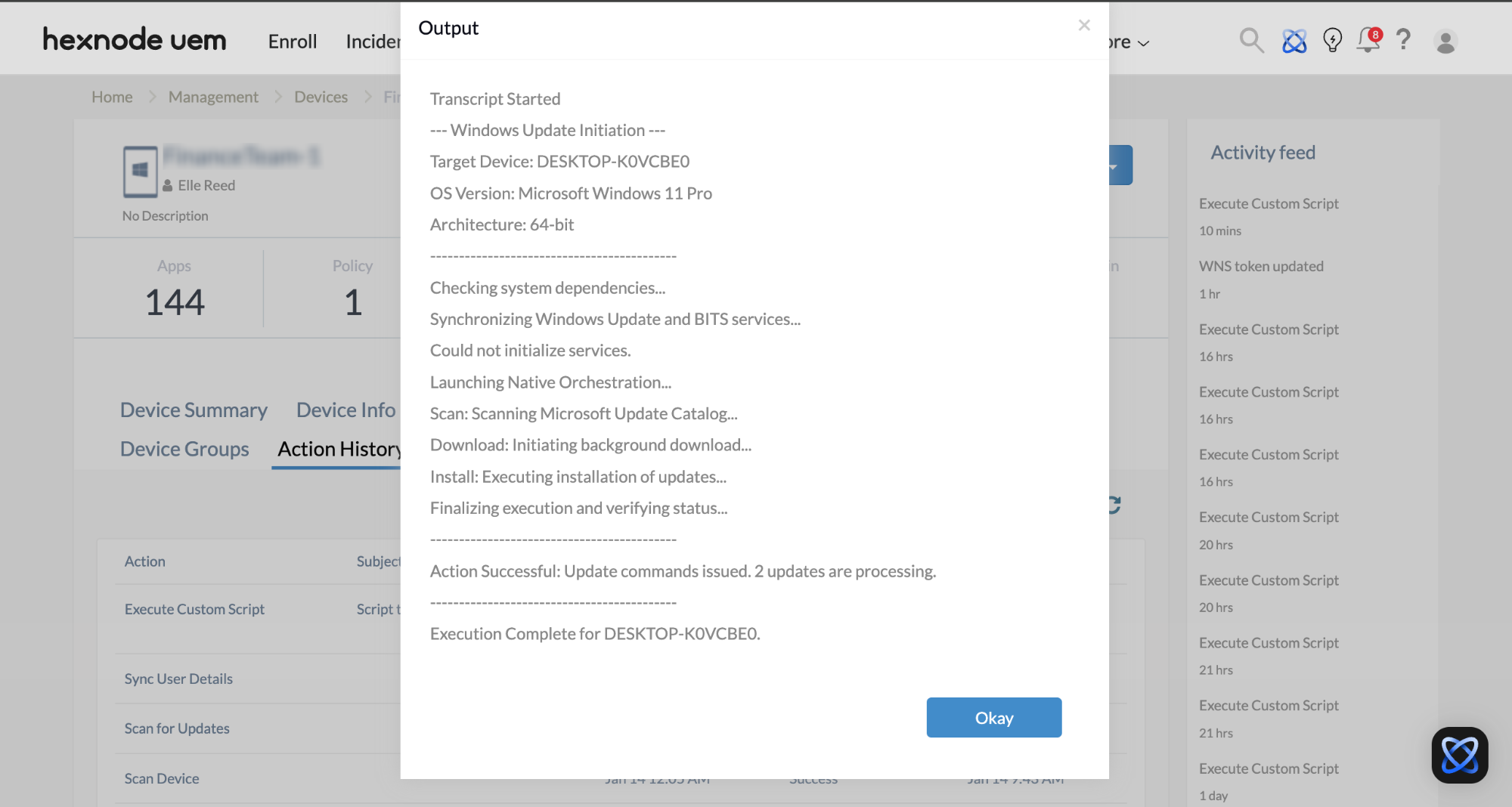Open the user profile avatar
The height and width of the screenshot is (807, 1512).
[1445, 42]
